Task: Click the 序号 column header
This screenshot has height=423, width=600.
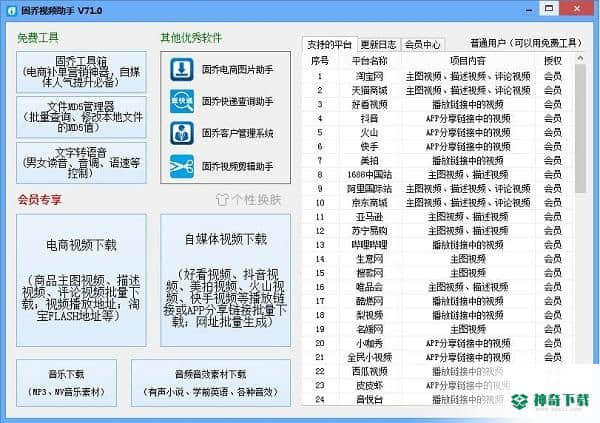Action: 320,61
